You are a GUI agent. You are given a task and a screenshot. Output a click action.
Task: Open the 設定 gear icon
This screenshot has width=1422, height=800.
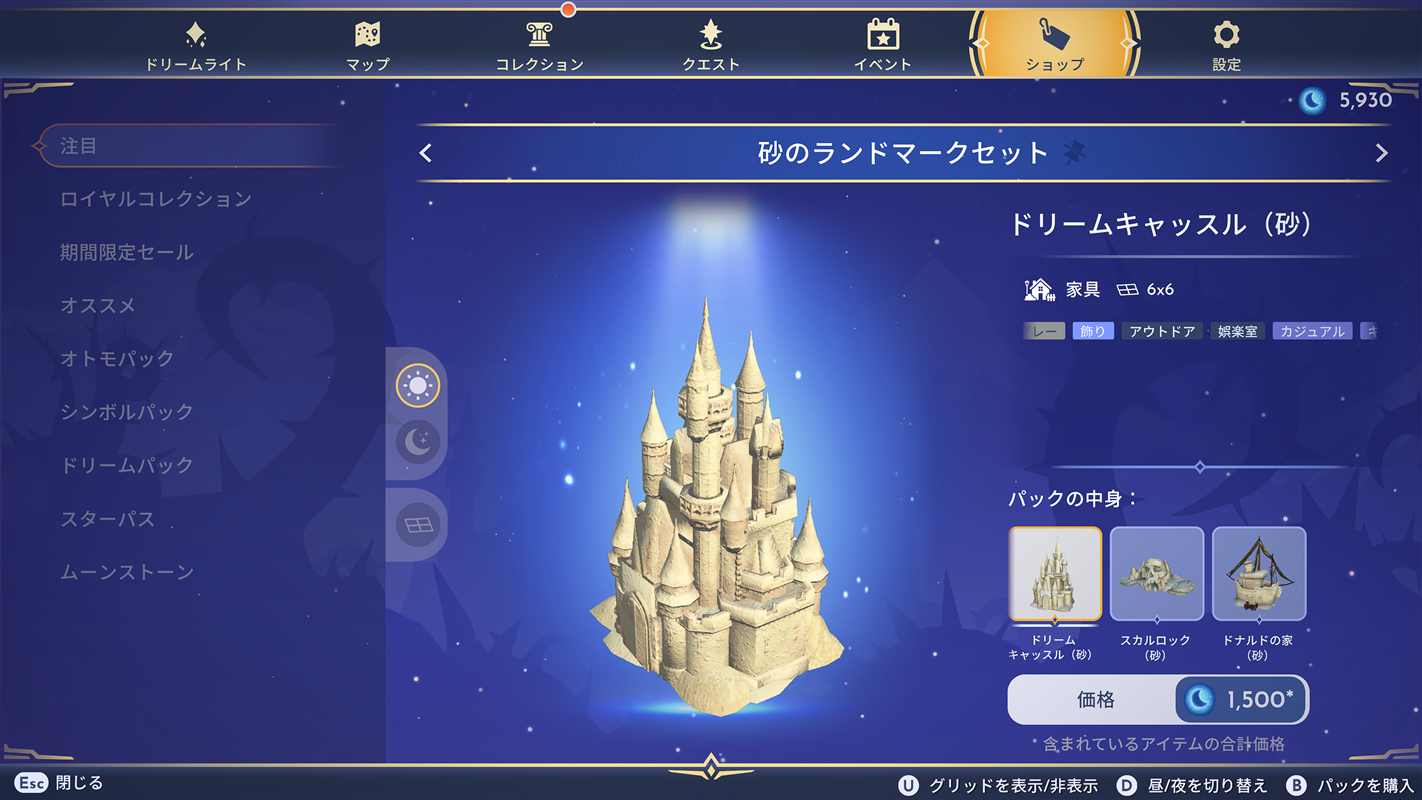click(x=1226, y=35)
